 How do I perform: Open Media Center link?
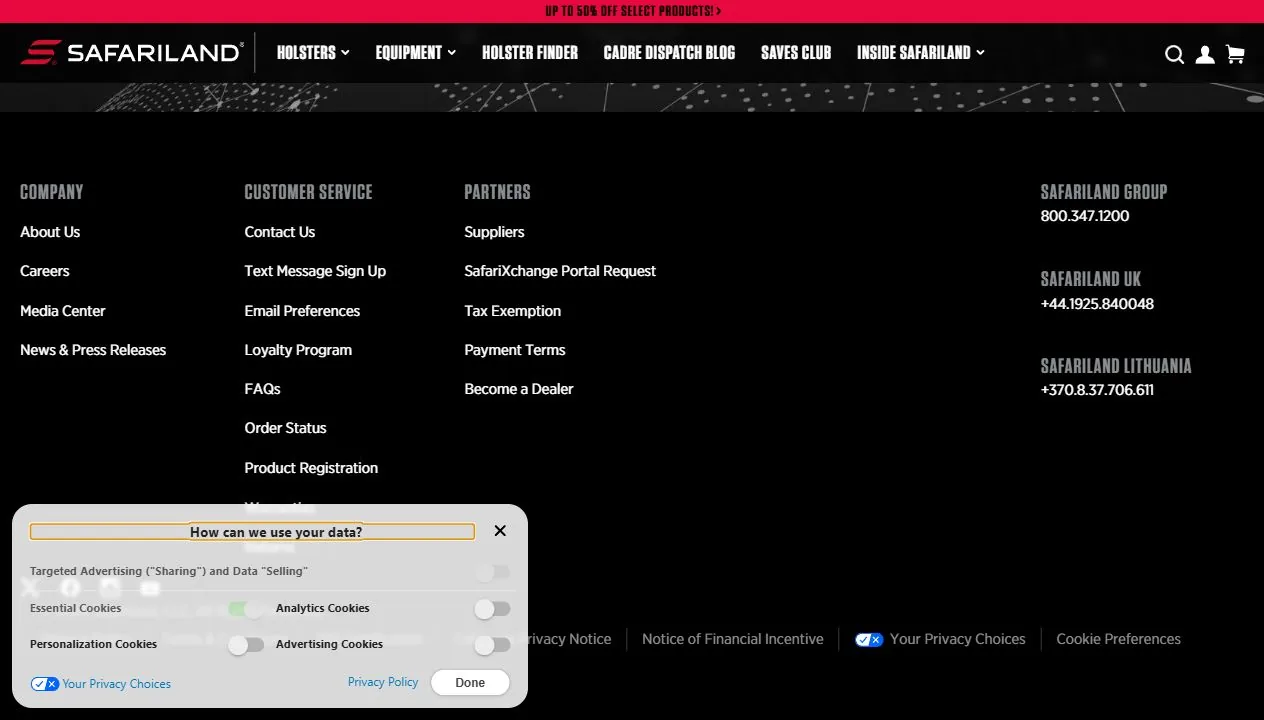tap(63, 311)
